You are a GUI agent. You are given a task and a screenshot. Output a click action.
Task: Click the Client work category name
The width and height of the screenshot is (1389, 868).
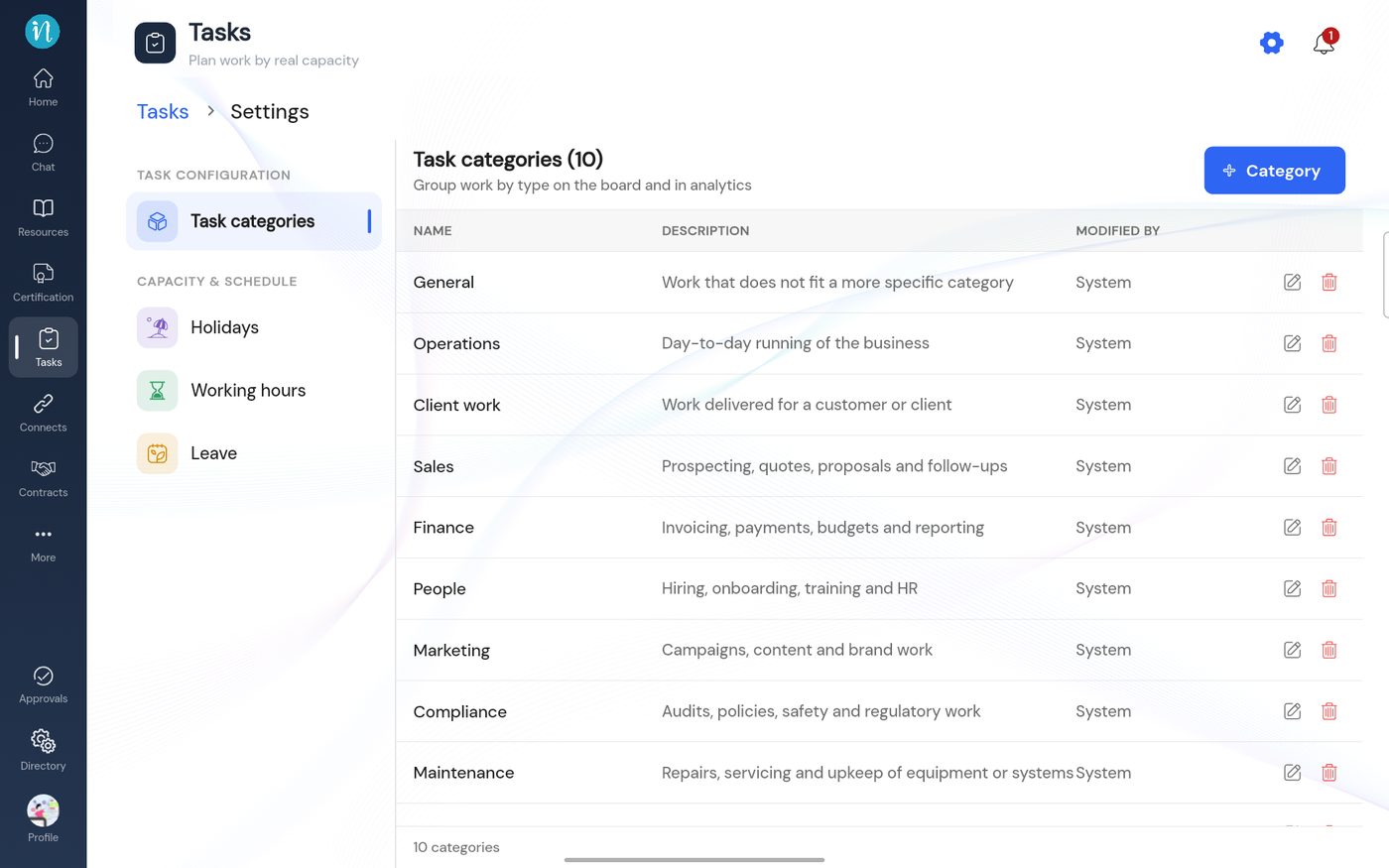click(x=456, y=406)
